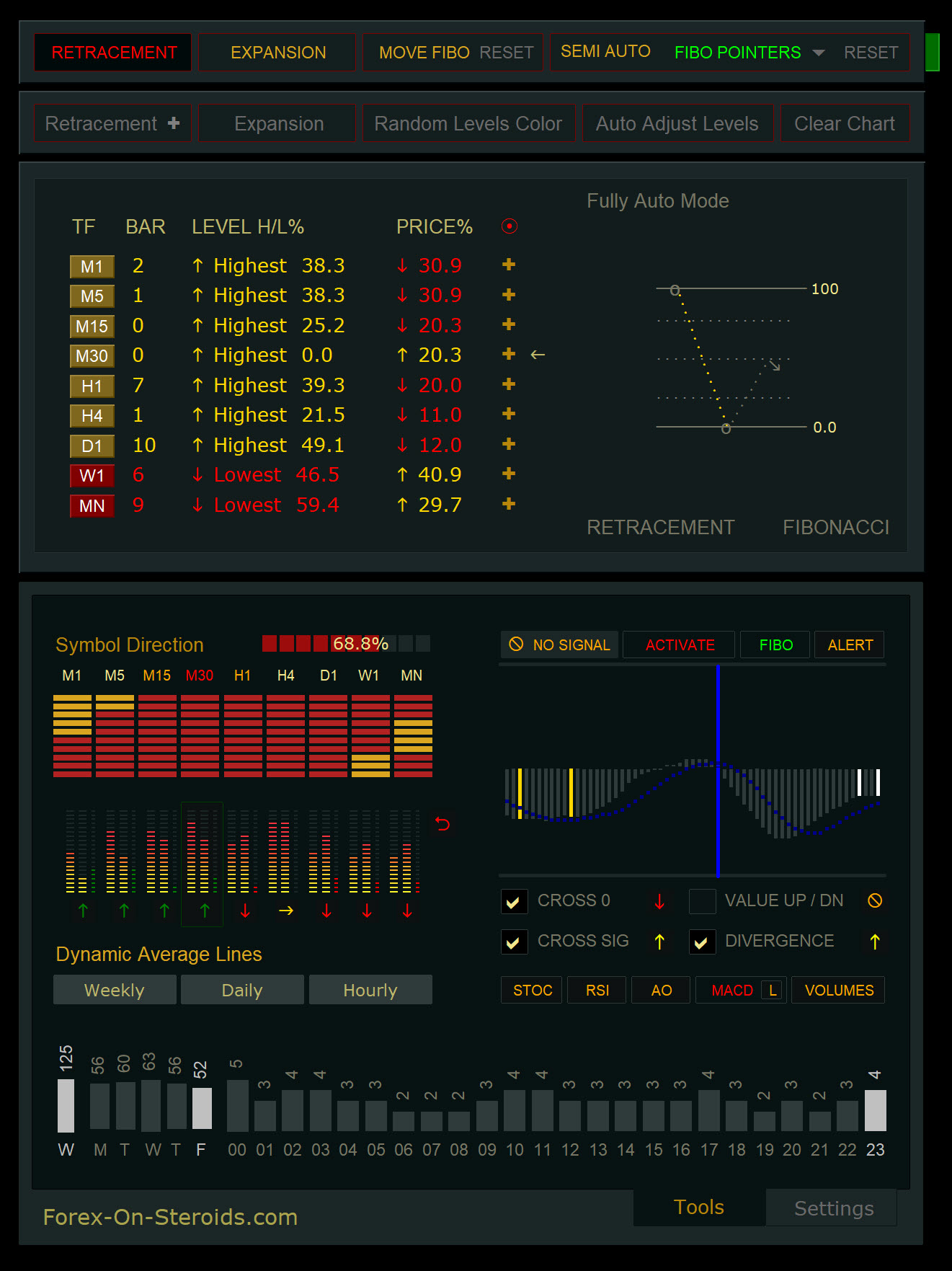Viewport: 952px width, 1271px height.
Task: Expand the FIBO POINTERS dropdown arrow
Action: [x=819, y=53]
